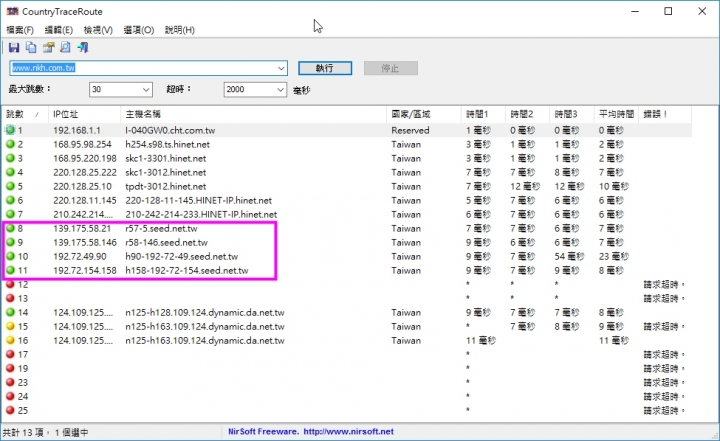Select host r57-5.seed.net.tw
The height and width of the screenshot is (441, 720).
(x=161, y=228)
